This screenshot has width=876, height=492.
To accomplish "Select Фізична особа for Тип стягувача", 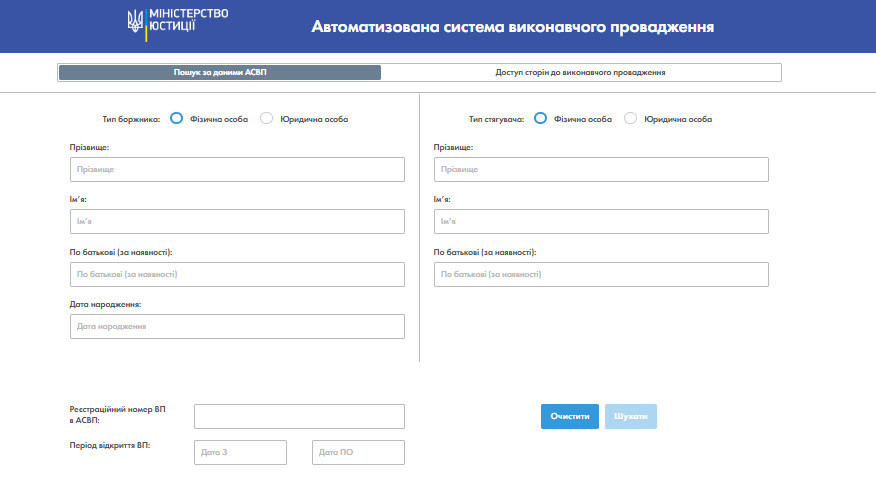I will (540, 118).
